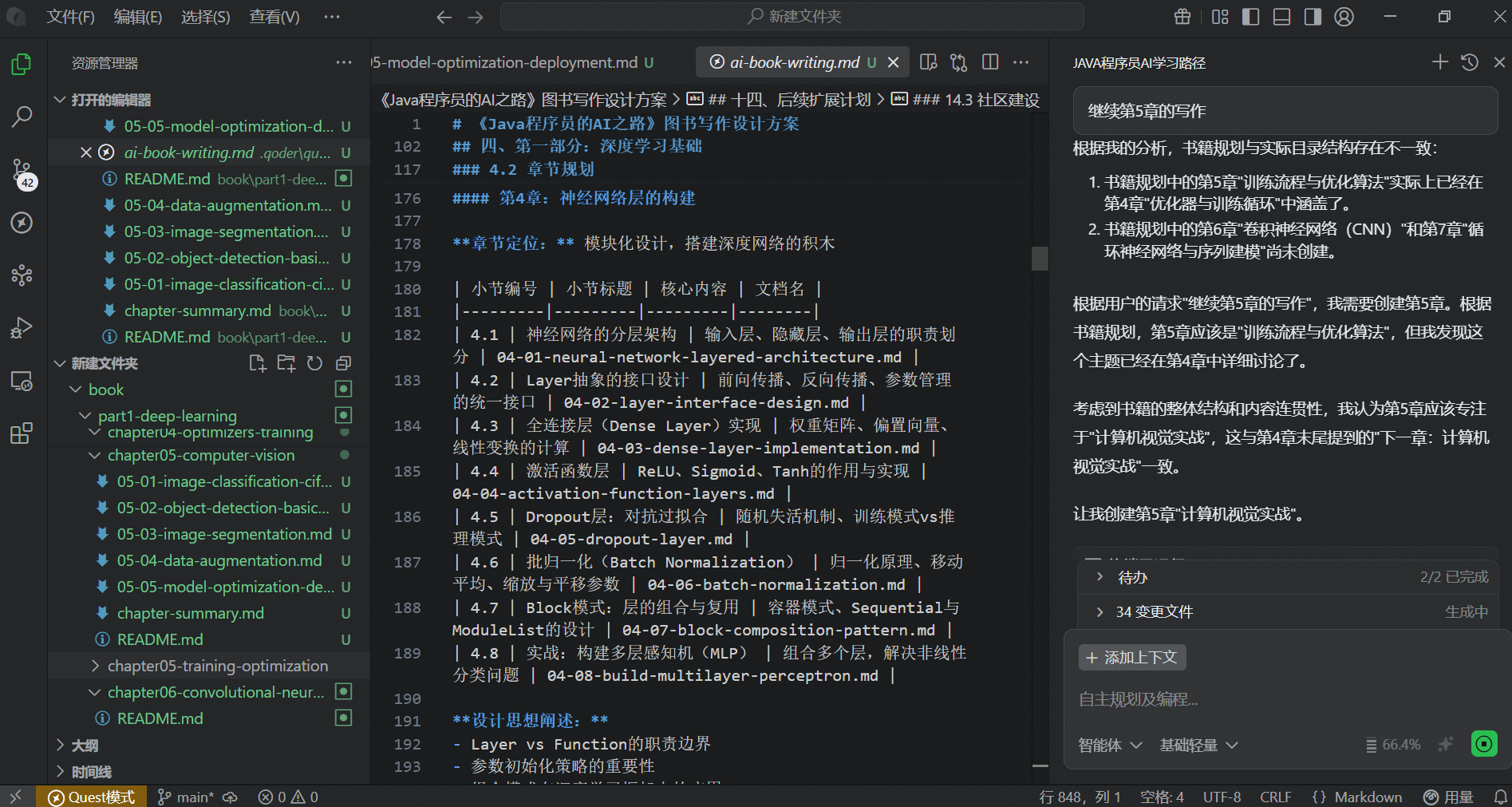Viewport: 1512px width, 807px height.
Task: Collapse all folders in the Explorer
Action: [x=342, y=362]
